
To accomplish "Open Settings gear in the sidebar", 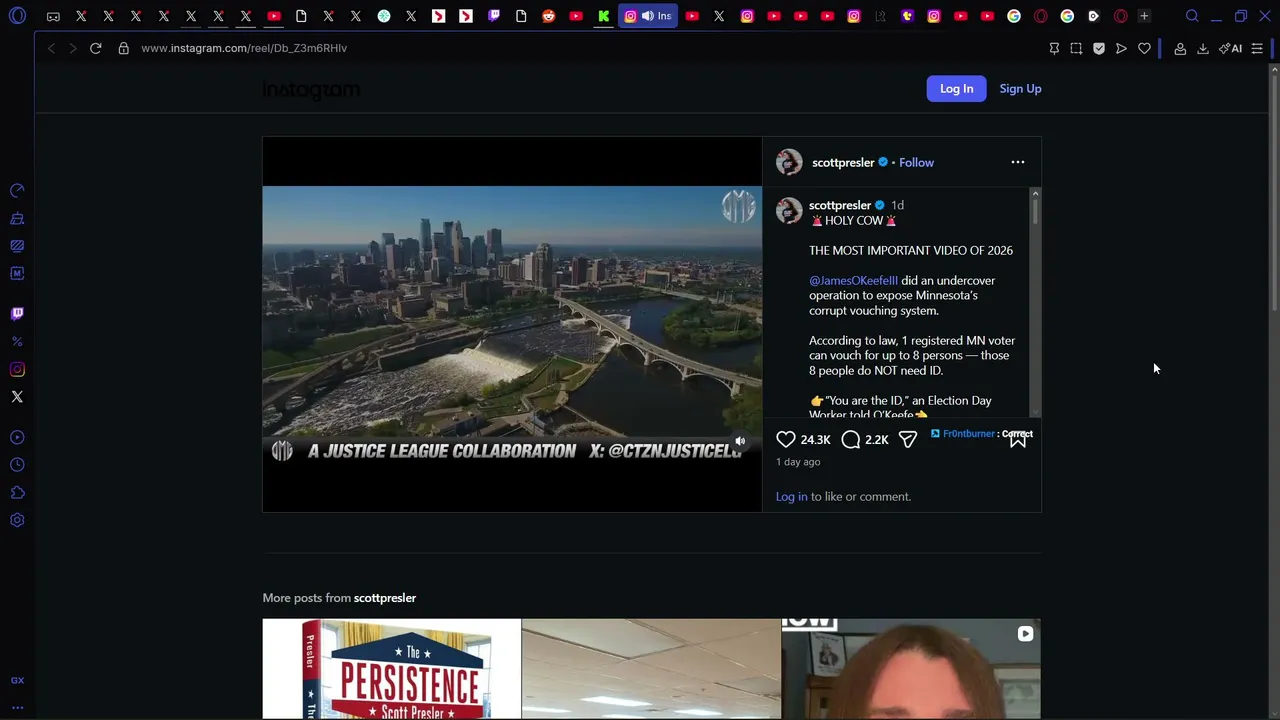I will pos(17,520).
